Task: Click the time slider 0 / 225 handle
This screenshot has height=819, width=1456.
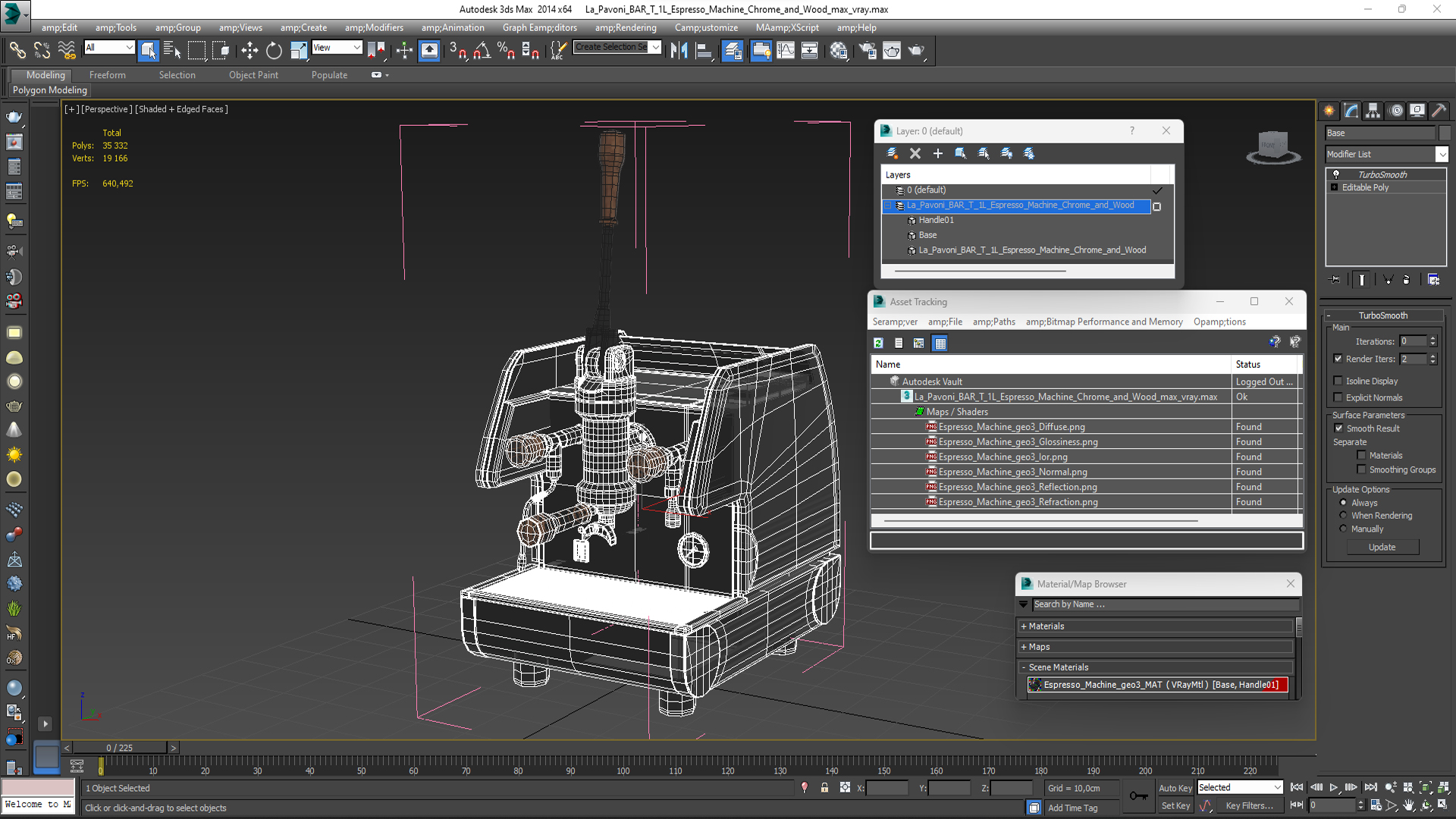Action: 120,748
